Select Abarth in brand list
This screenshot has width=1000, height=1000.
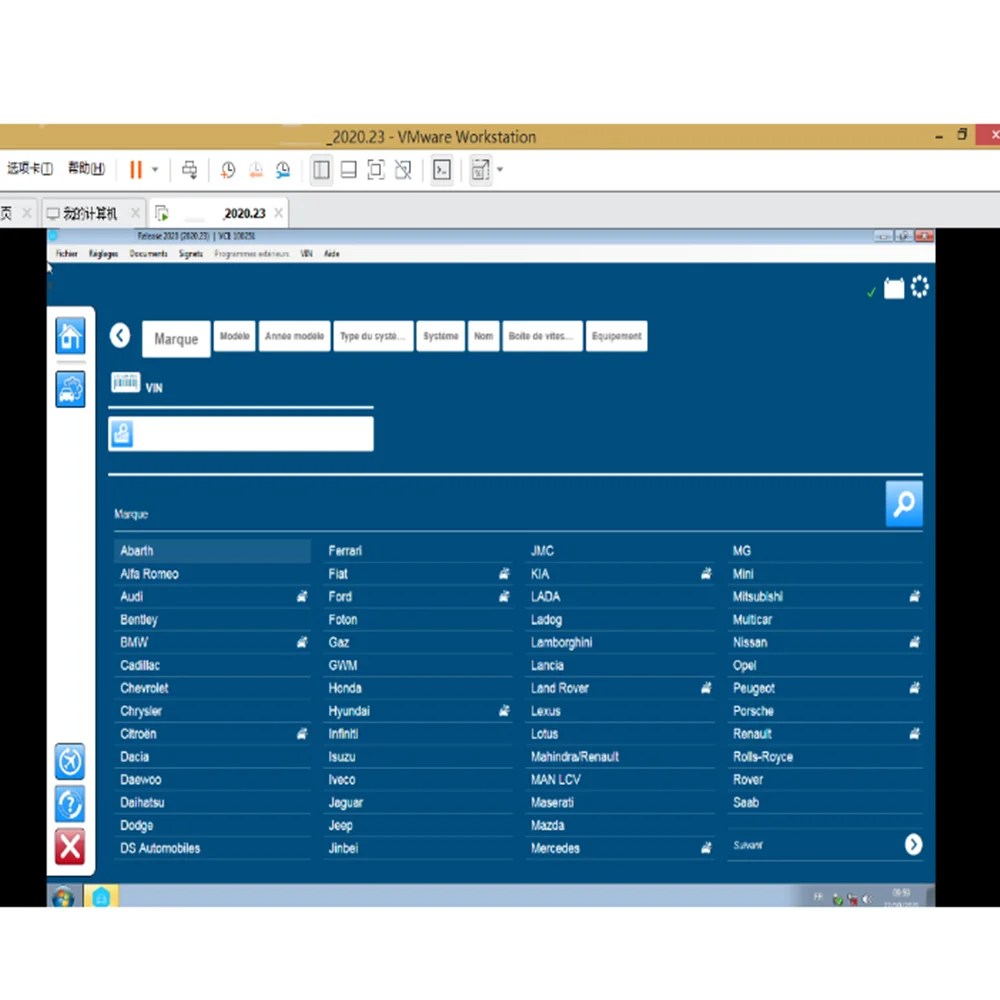[212, 551]
